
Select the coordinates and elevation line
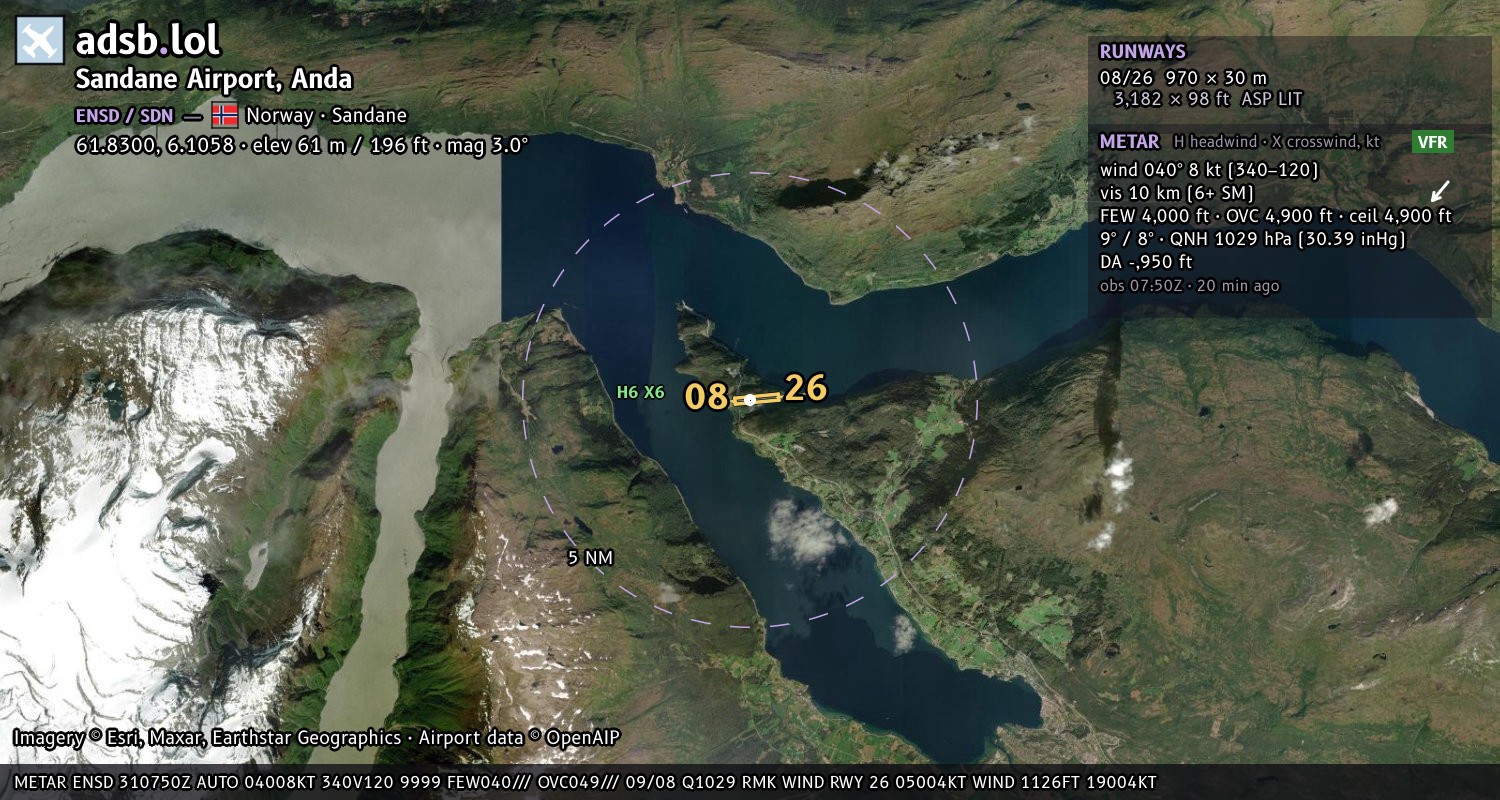click(302, 145)
